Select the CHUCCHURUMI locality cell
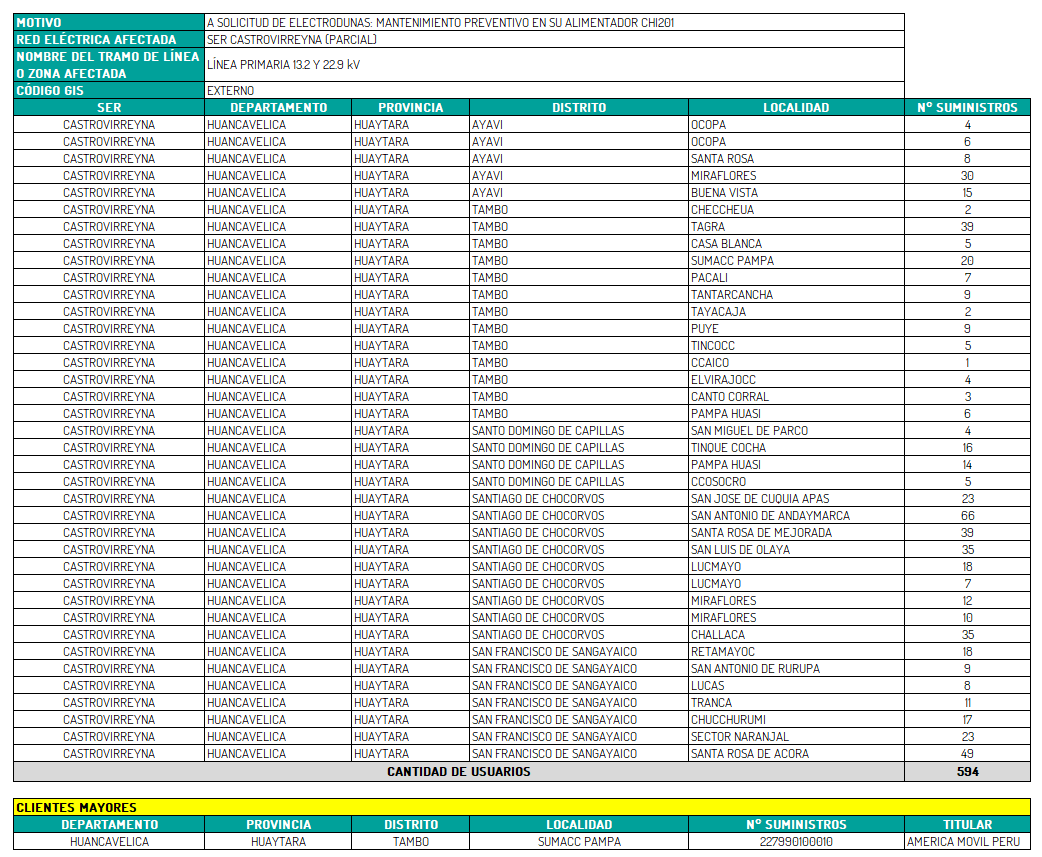1042x857 pixels. [796, 720]
